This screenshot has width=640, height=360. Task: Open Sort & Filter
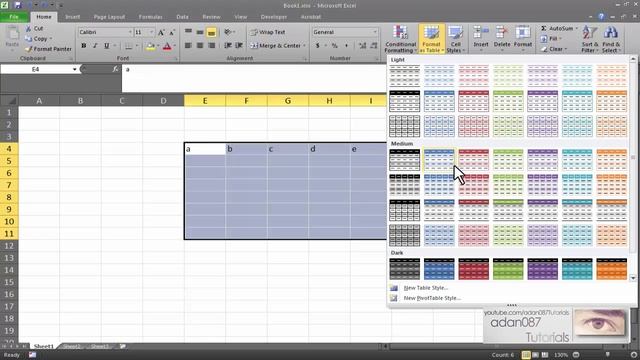click(x=590, y=39)
